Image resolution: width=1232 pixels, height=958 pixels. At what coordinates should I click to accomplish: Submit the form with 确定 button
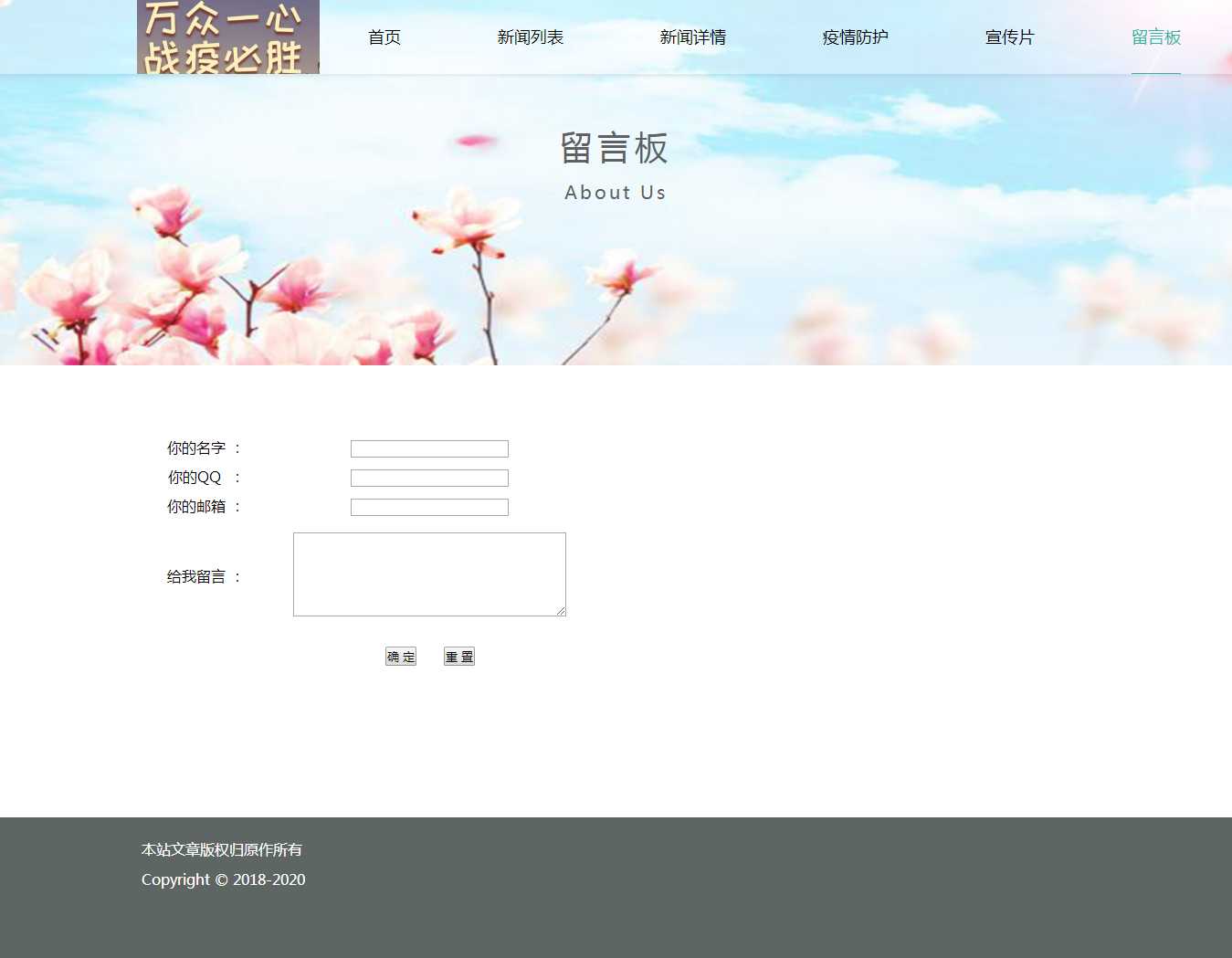(401, 657)
